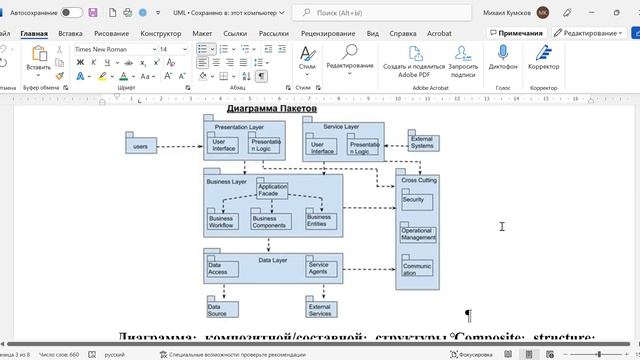
Task: Switch to the Рисование tab
Action: tap(111, 33)
